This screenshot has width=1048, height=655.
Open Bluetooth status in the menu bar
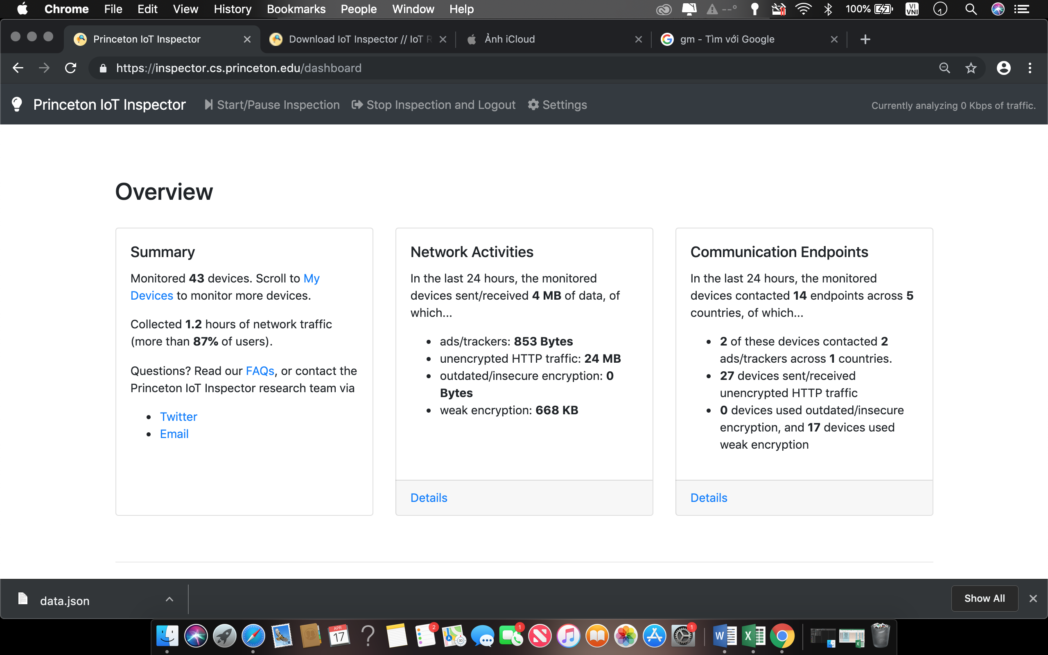pos(828,9)
